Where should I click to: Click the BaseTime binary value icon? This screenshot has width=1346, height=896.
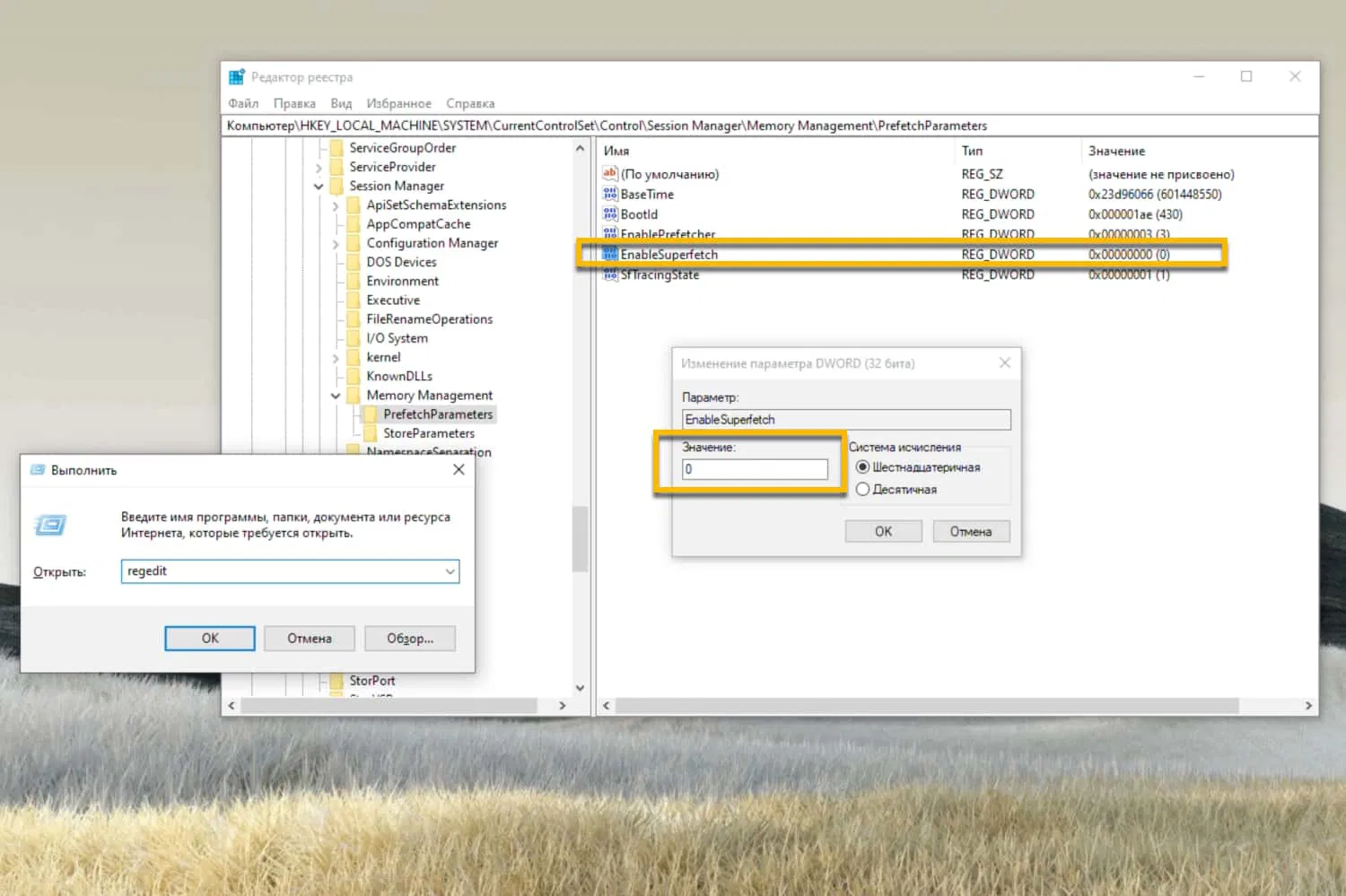611,194
